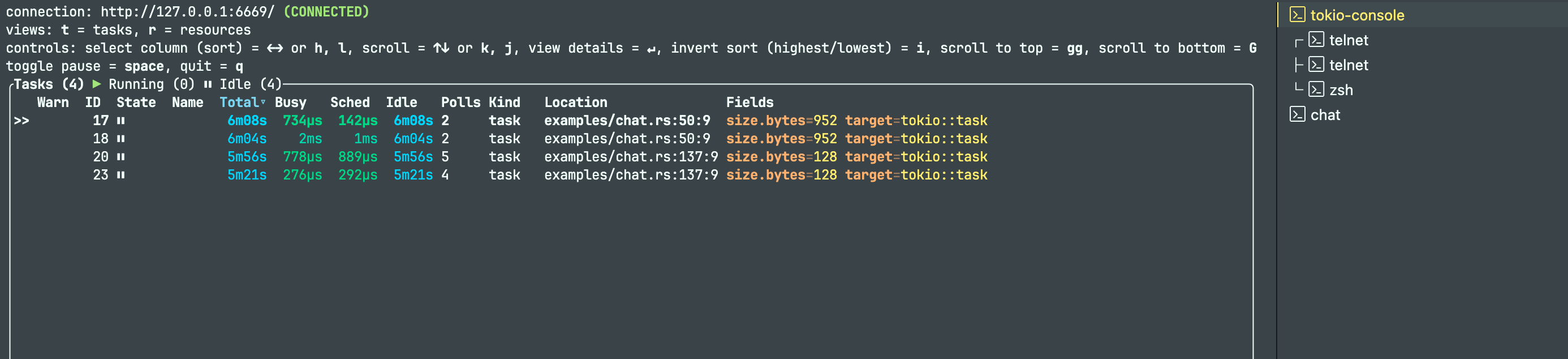Click the chat terminal icon
Screen dimensions: 1568x359
click(x=1297, y=114)
